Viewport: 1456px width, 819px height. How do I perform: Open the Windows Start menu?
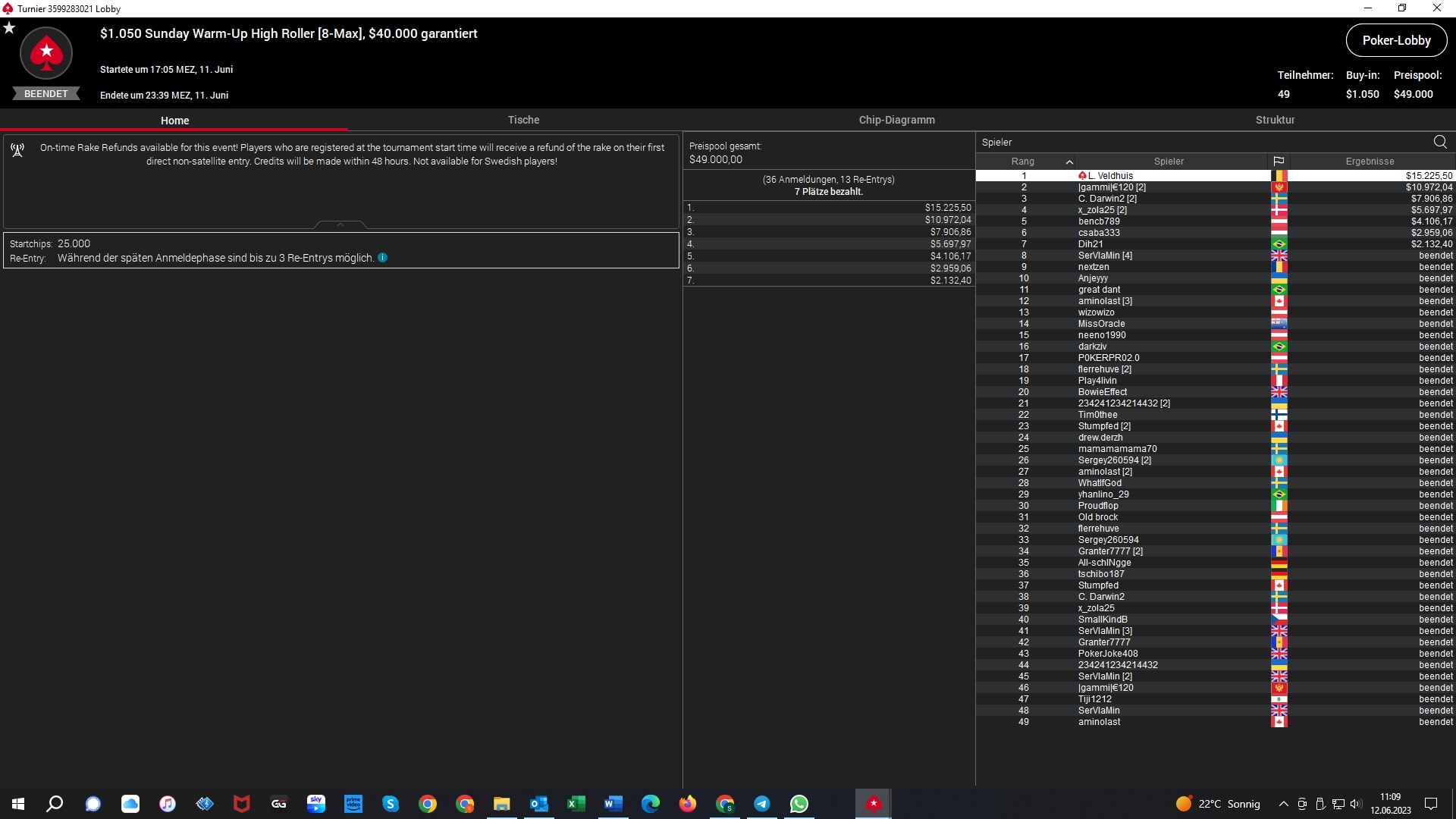pos(18,804)
